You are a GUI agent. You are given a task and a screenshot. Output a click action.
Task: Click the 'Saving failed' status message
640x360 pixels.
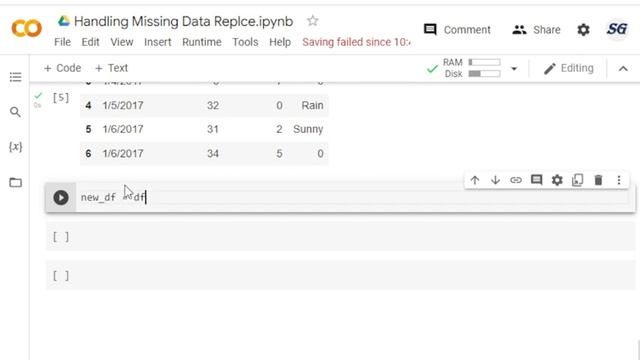pyautogui.click(x=356, y=42)
